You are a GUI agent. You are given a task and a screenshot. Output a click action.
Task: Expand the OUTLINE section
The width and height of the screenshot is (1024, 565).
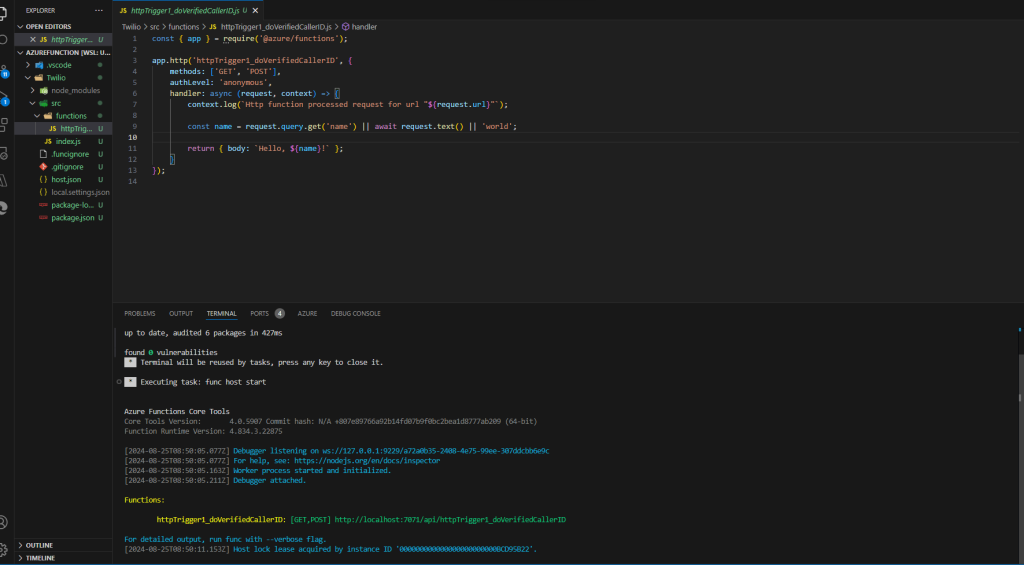[x=39, y=545]
